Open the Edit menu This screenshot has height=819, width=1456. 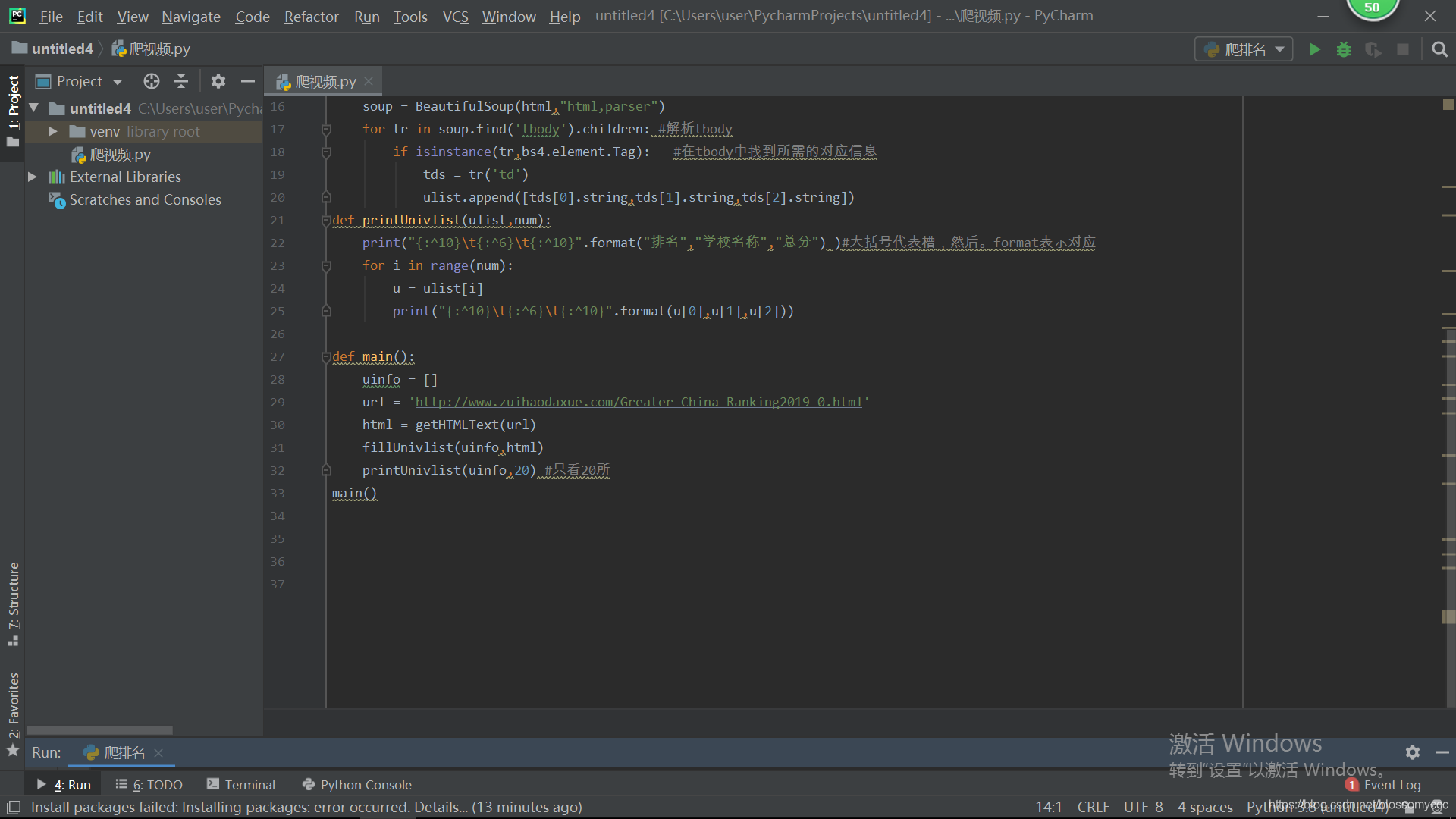89,16
